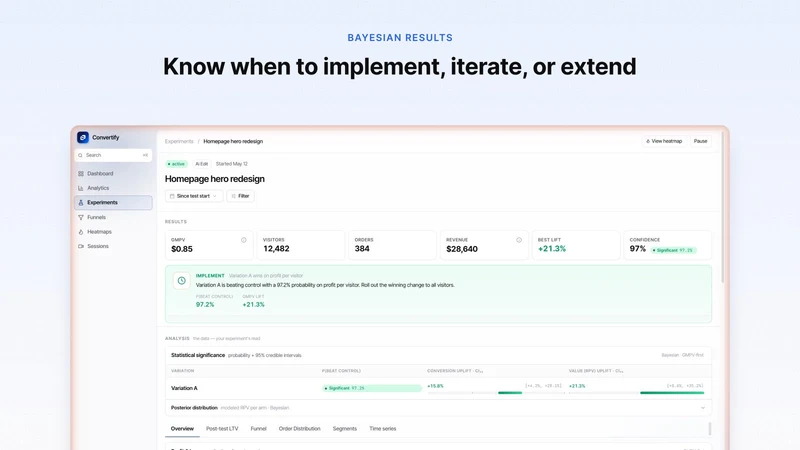This screenshot has width=800, height=450.
Task: Open the Analytics page
Action: [x=113, y=188]
